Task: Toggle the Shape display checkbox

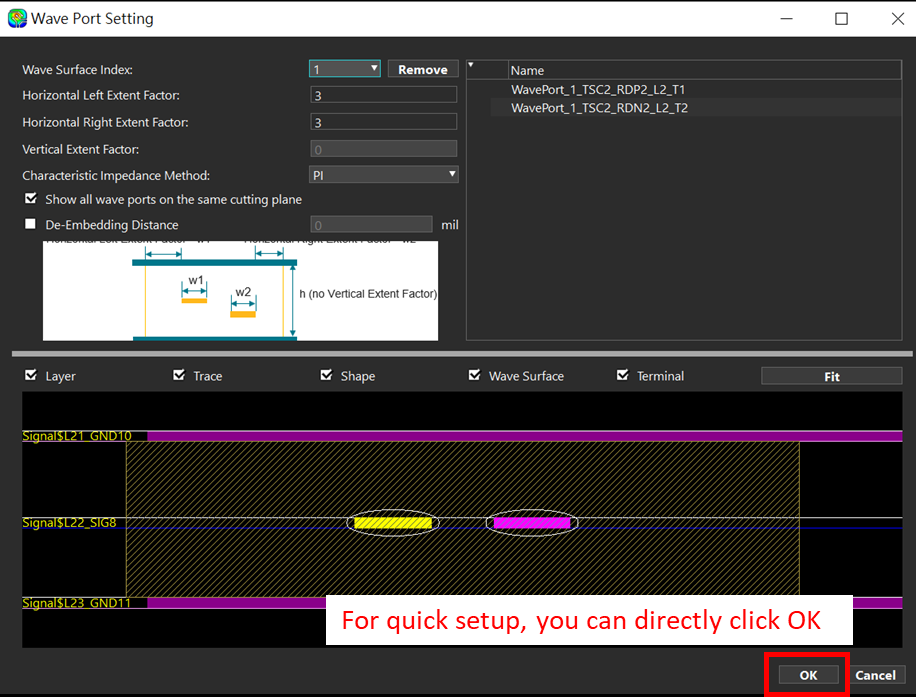Action: [x=326, y=375]
